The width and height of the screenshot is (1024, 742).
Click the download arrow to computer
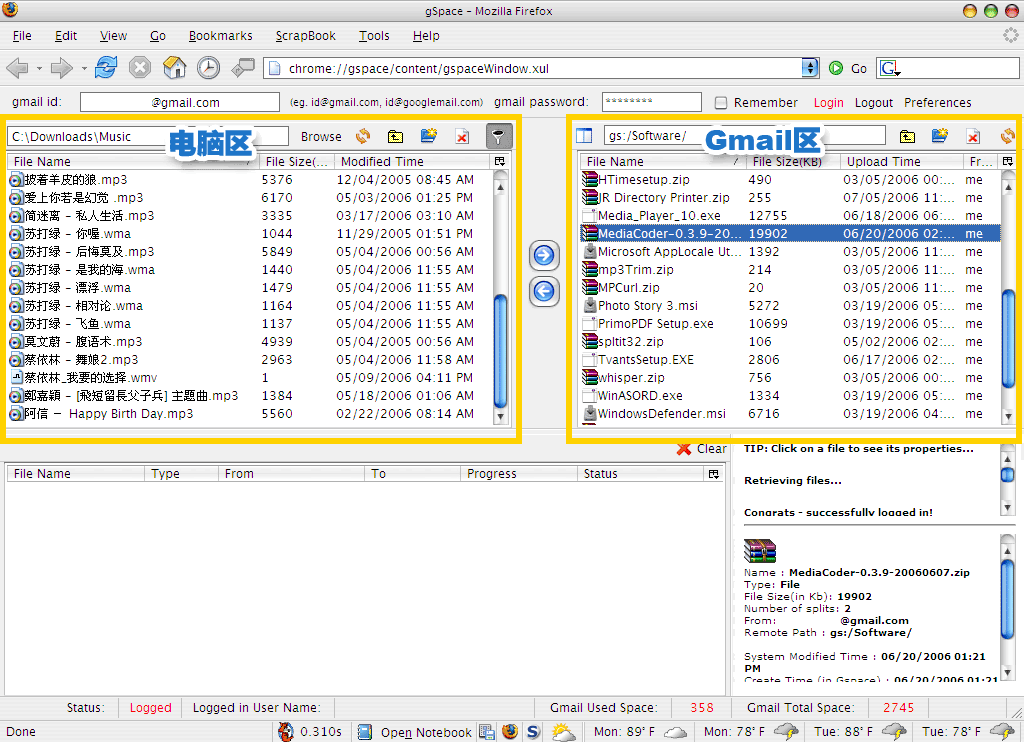coord(544,291)
